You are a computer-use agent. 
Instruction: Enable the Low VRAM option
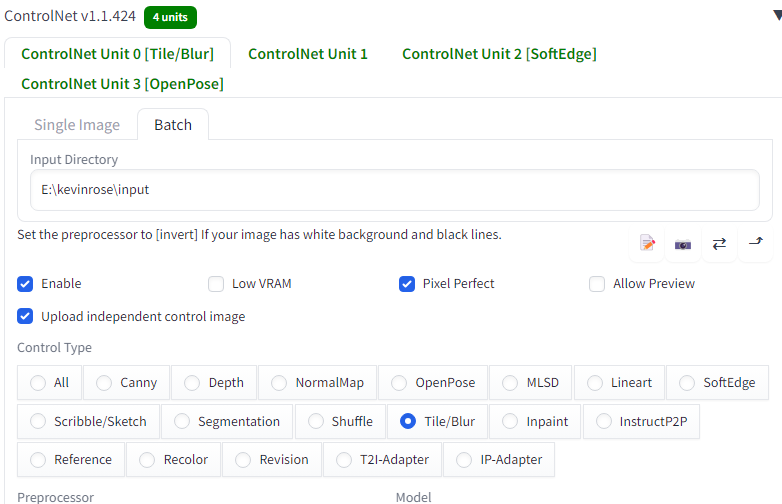(x=216, y=284)
